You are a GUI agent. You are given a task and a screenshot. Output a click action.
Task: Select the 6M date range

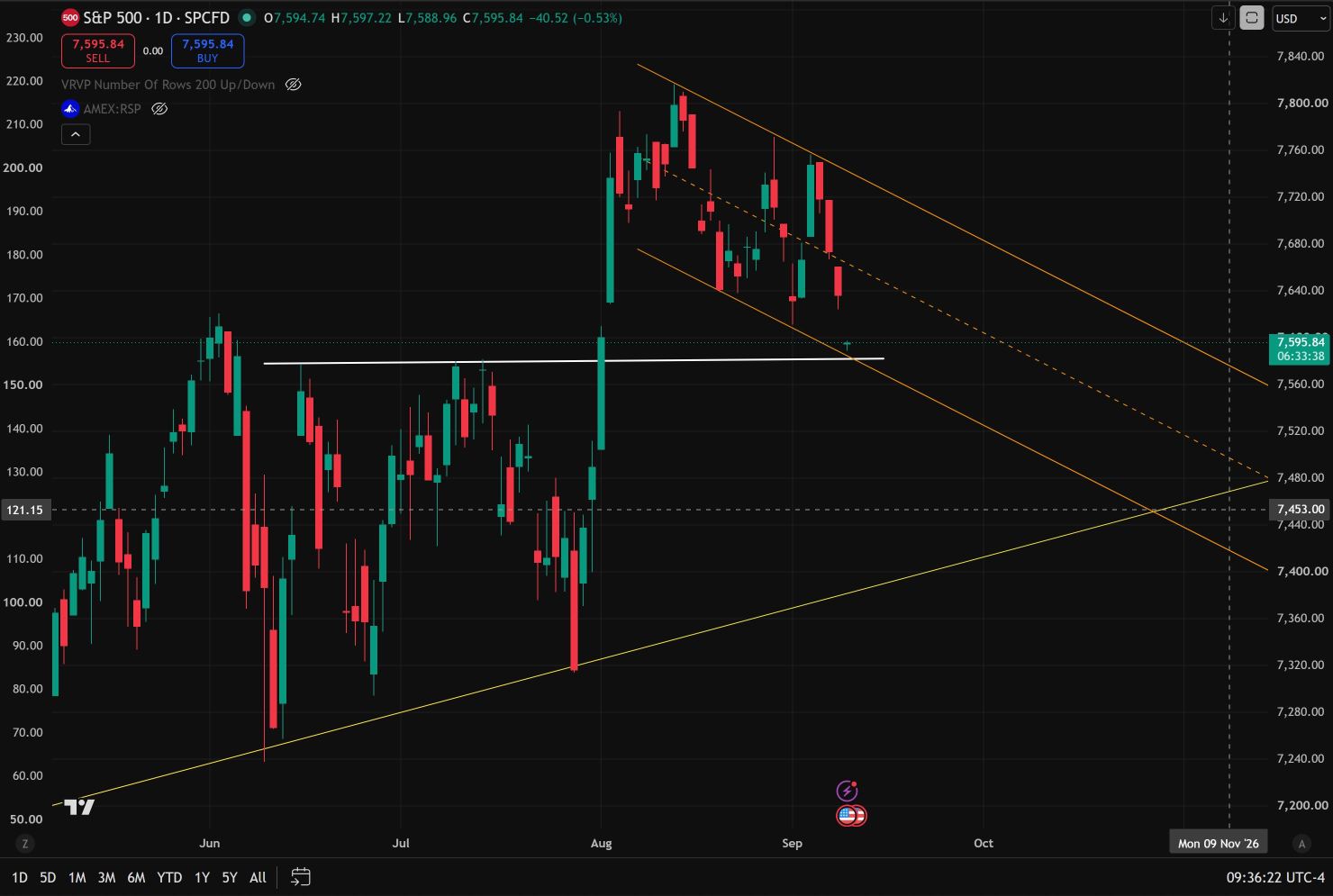pyautogui.click(x=136, y=877)
